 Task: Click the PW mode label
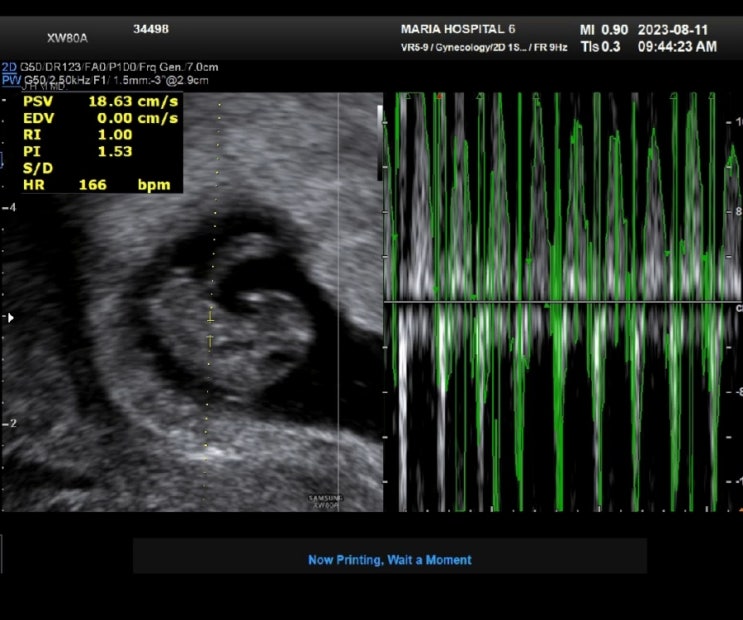(11, 80)
